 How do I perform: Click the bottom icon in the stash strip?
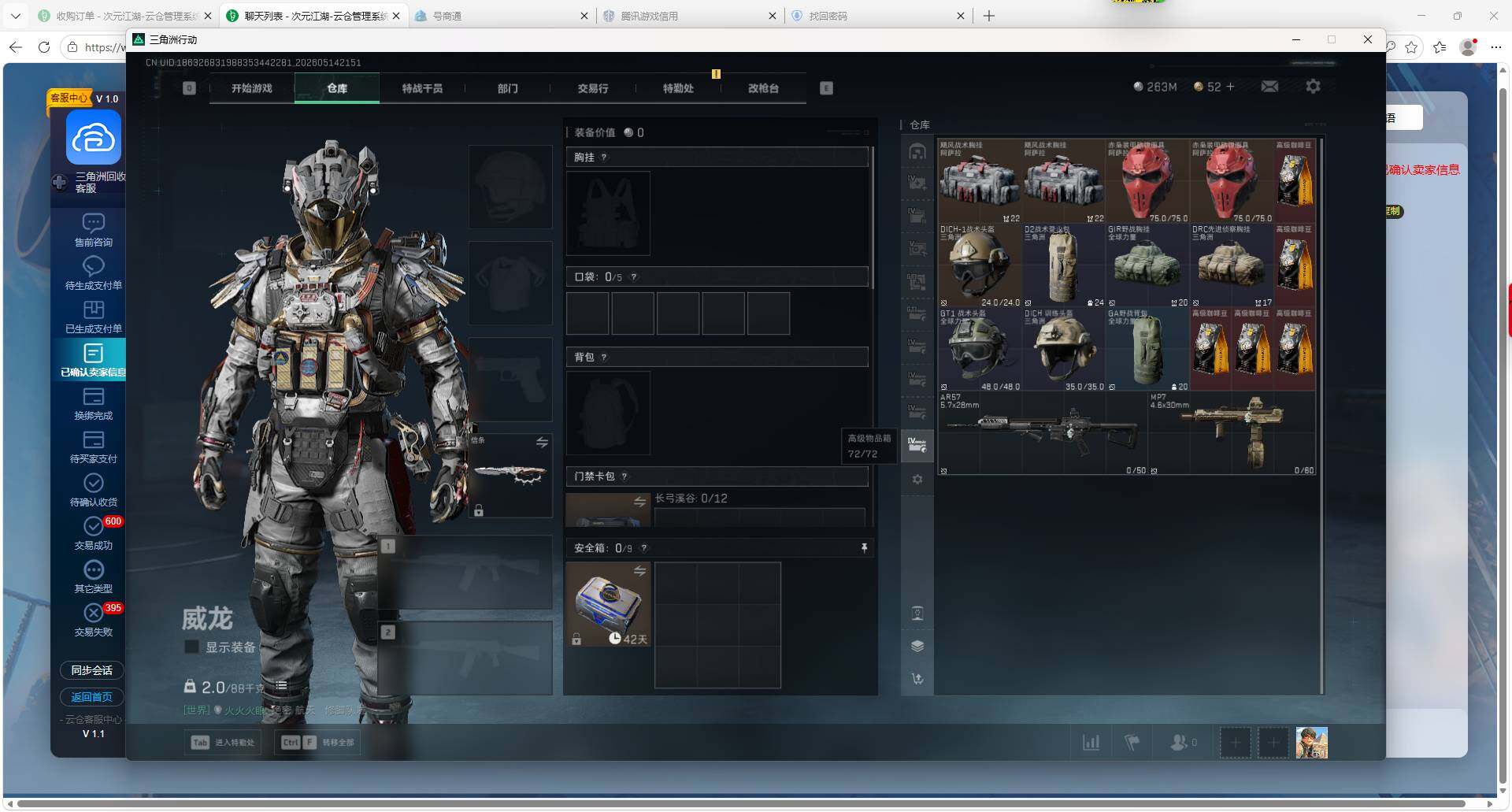tap(917, 679)
